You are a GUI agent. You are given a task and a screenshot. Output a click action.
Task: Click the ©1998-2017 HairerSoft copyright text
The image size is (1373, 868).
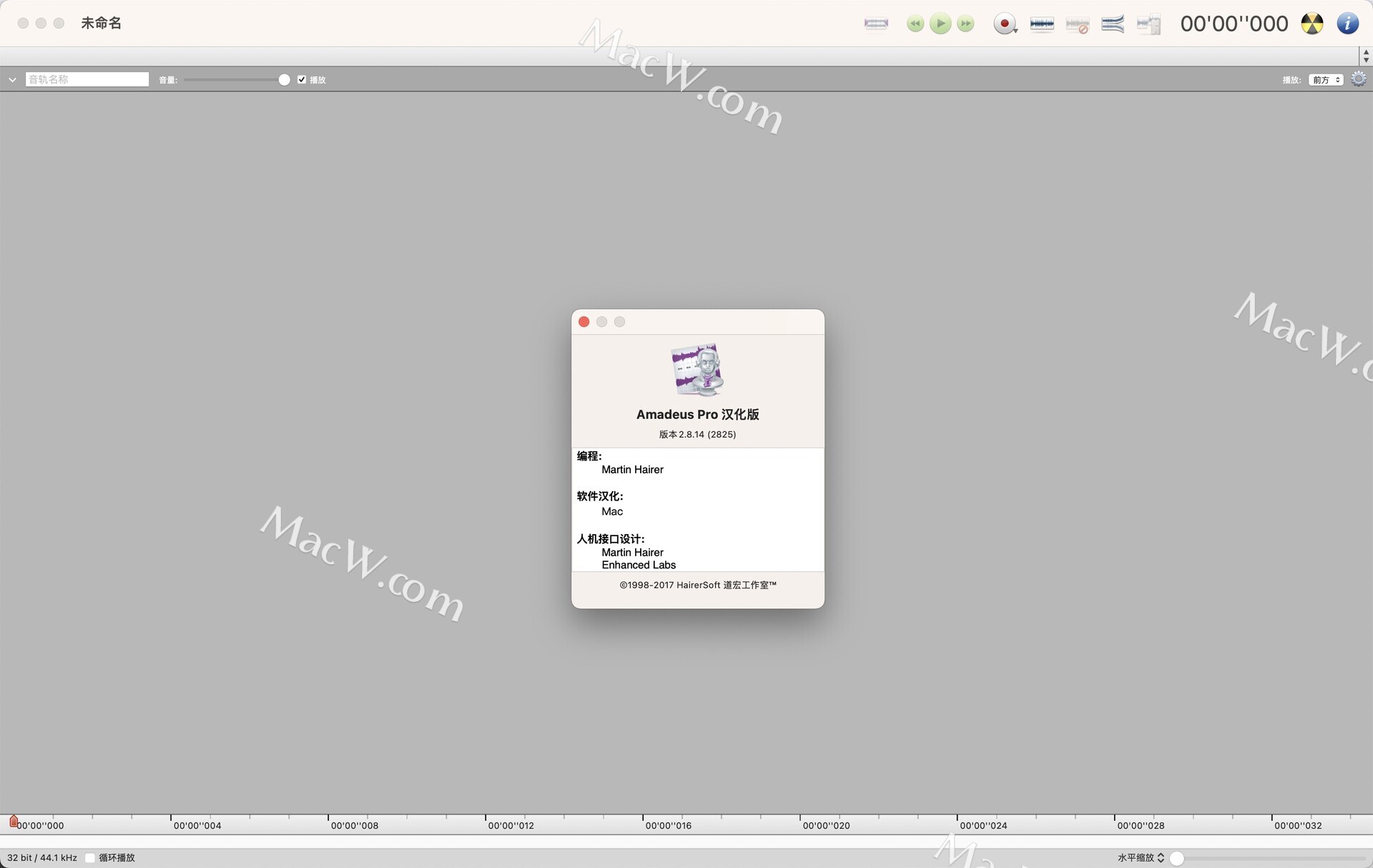click(x=698, y=585)
